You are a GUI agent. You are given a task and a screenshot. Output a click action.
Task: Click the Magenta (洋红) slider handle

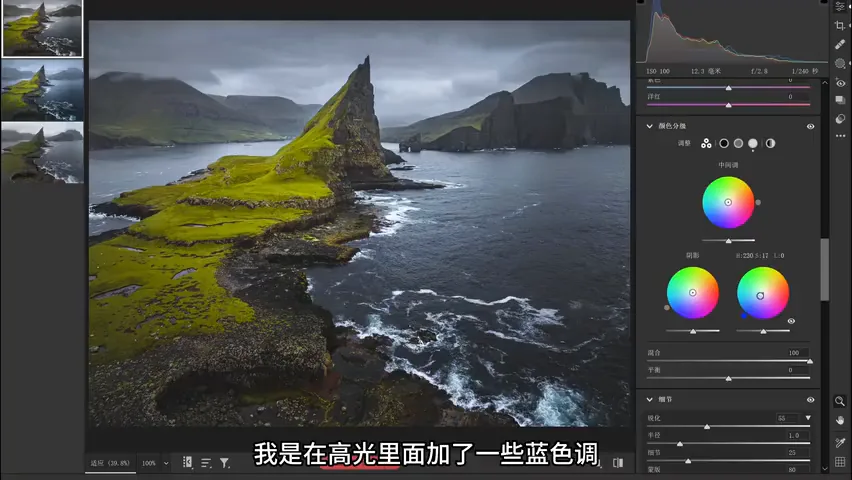pyautogui.click(x=729, y=105)
